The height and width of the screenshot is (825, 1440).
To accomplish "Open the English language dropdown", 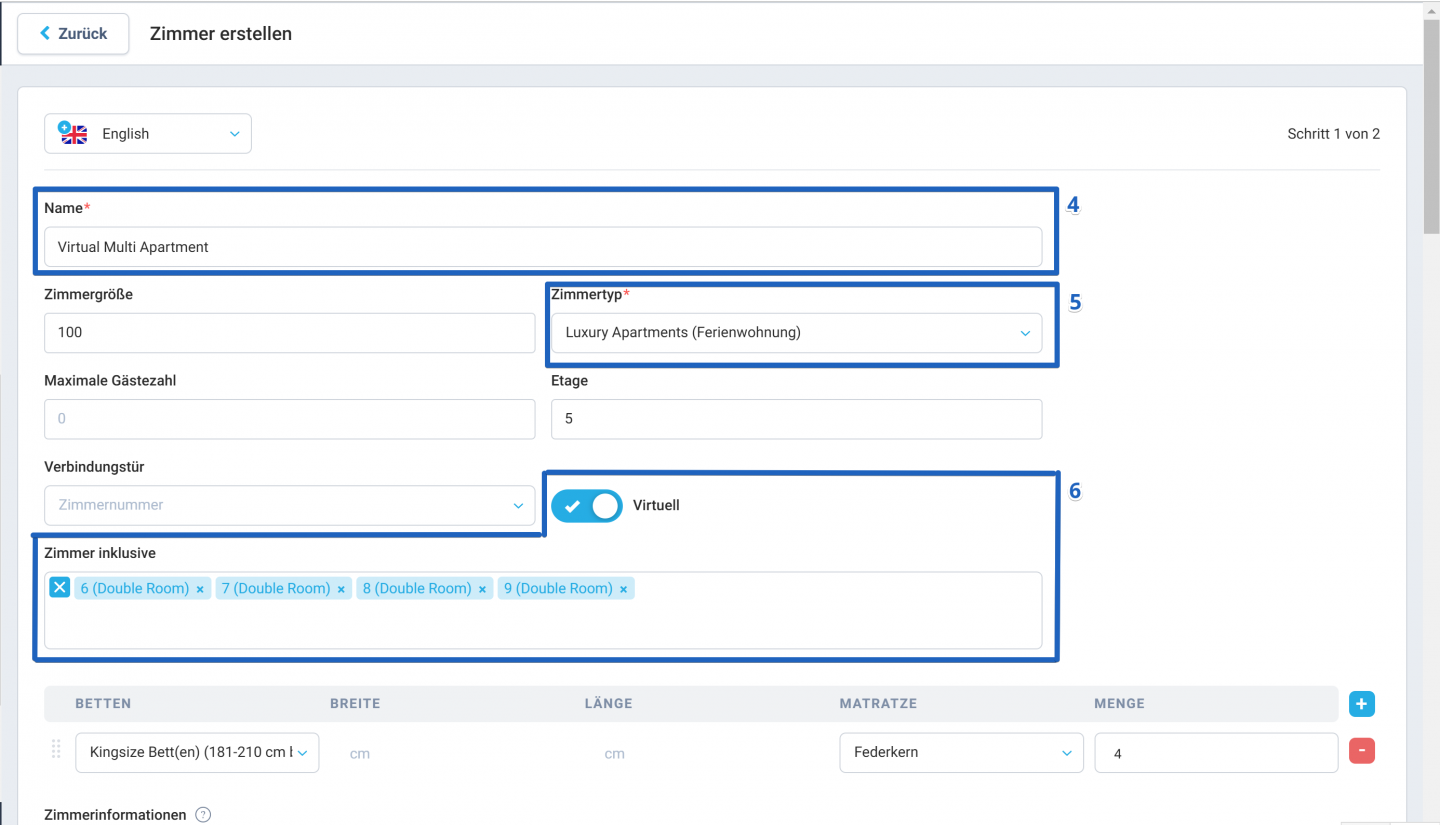I will point(148,134).
